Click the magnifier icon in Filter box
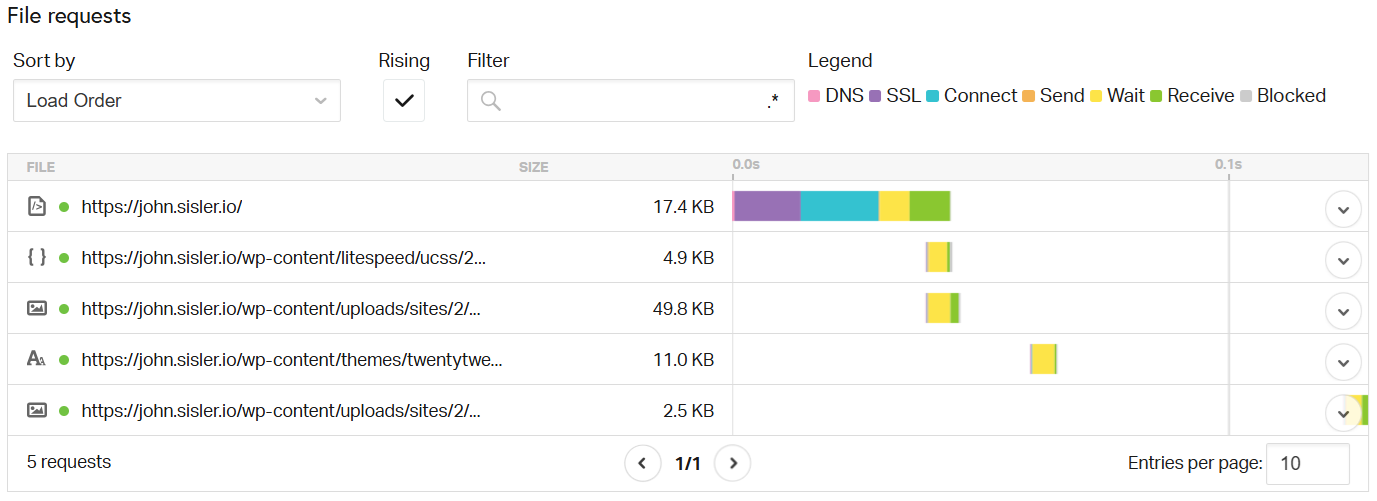 pos(490,101)
